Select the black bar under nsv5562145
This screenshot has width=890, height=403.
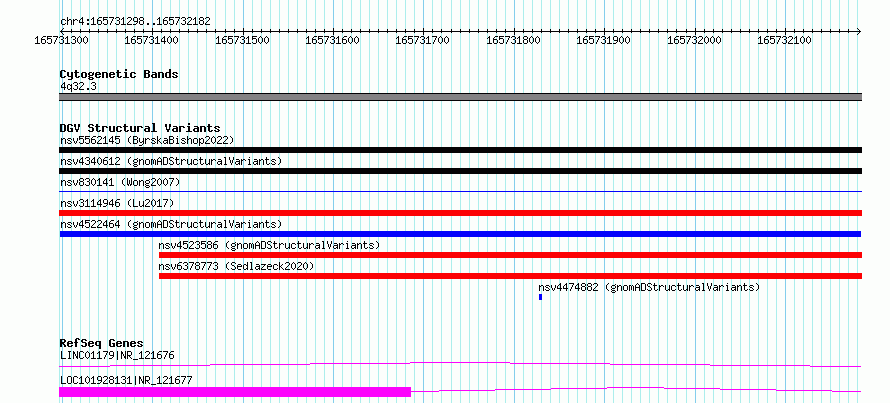click(x=461, y=150)
